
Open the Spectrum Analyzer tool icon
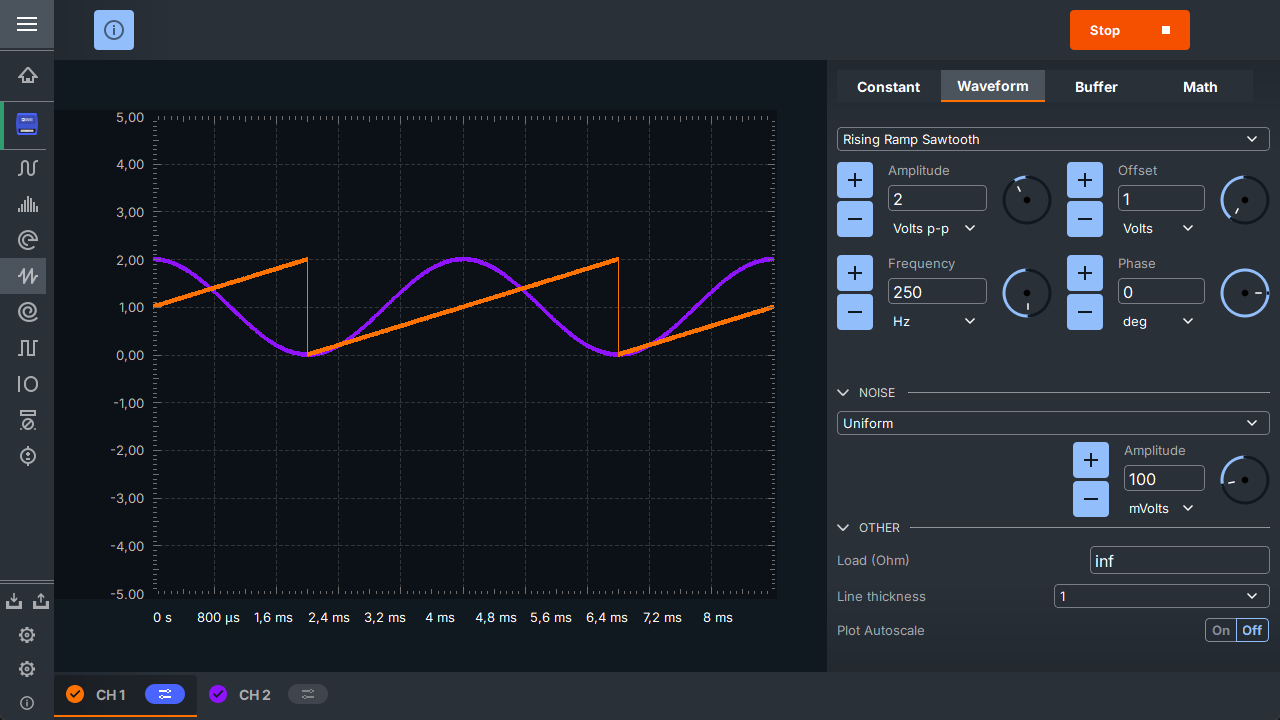28,204
